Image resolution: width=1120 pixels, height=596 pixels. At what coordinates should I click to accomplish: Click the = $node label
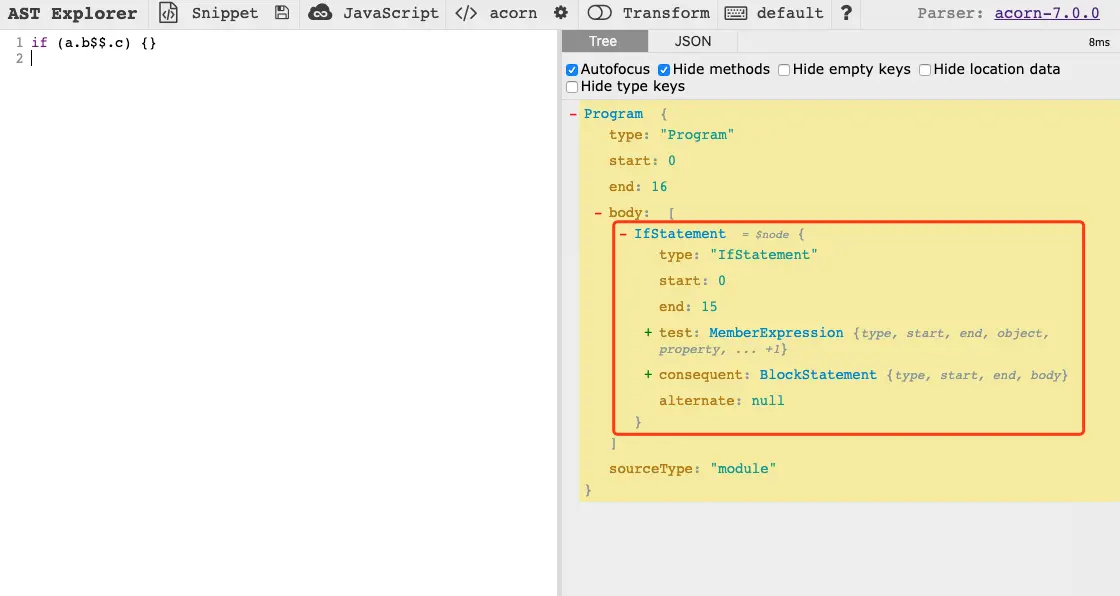pos(765,234)
